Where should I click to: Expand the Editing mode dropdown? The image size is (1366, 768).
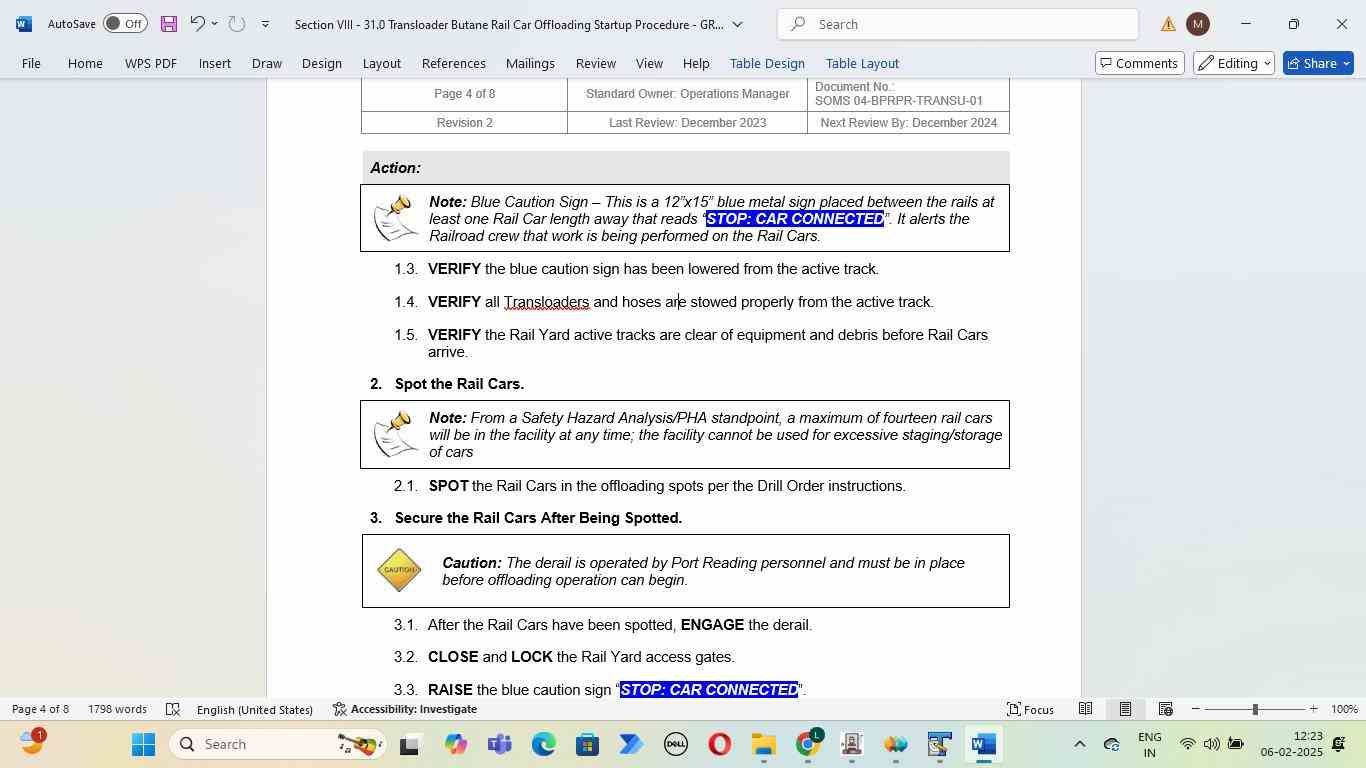[x=1233, y=63]
